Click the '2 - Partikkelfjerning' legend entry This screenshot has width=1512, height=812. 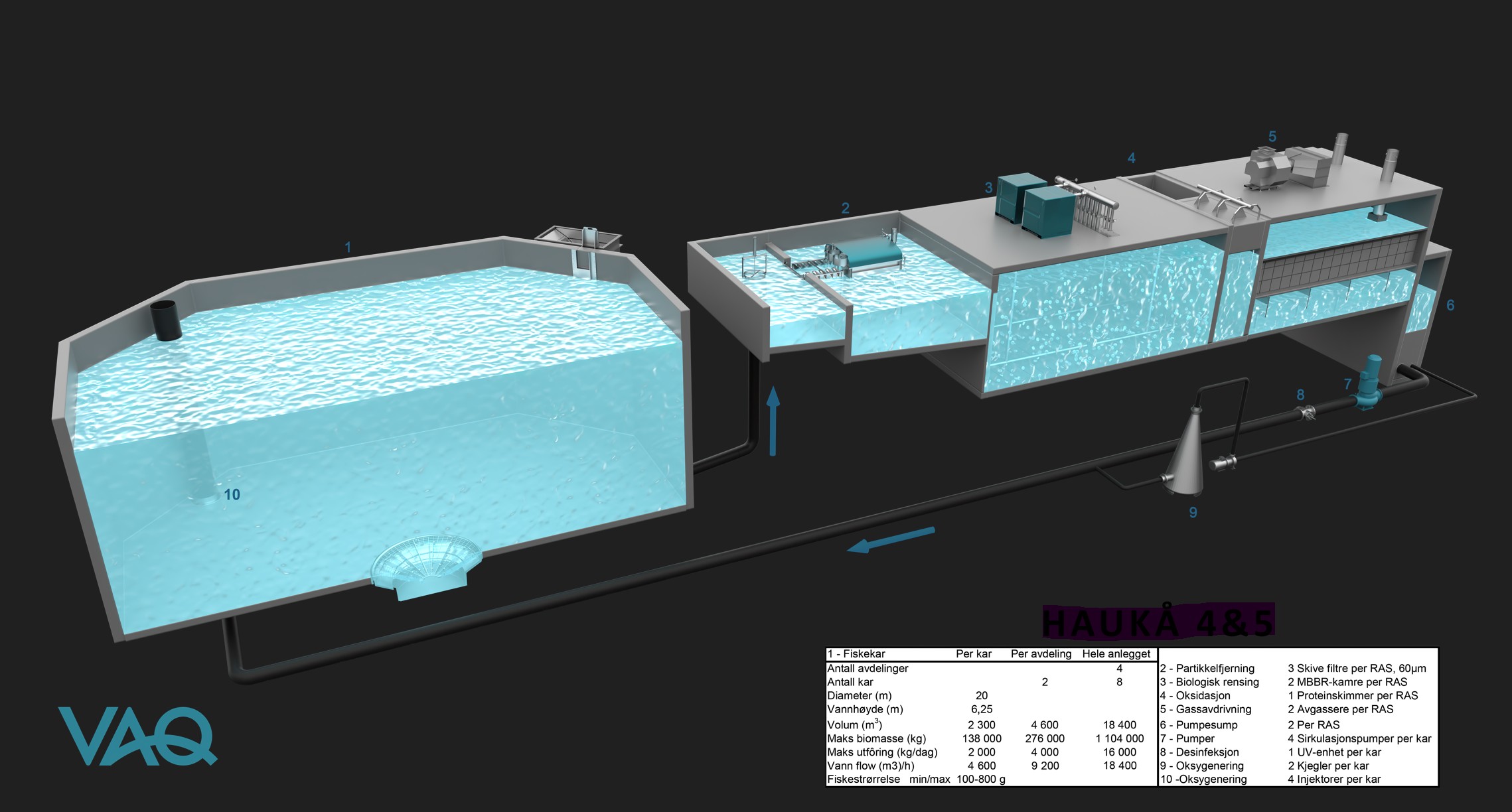[1207, 668]
